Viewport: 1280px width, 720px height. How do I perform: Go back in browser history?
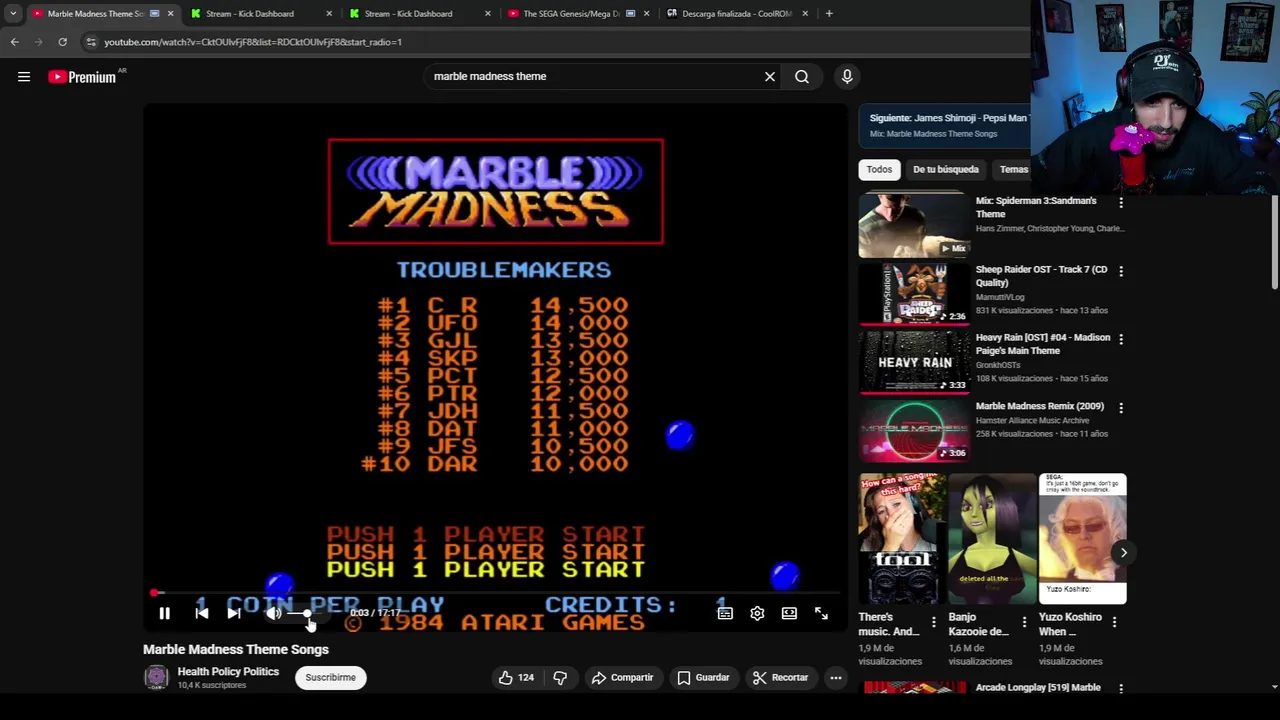[14, 42]
